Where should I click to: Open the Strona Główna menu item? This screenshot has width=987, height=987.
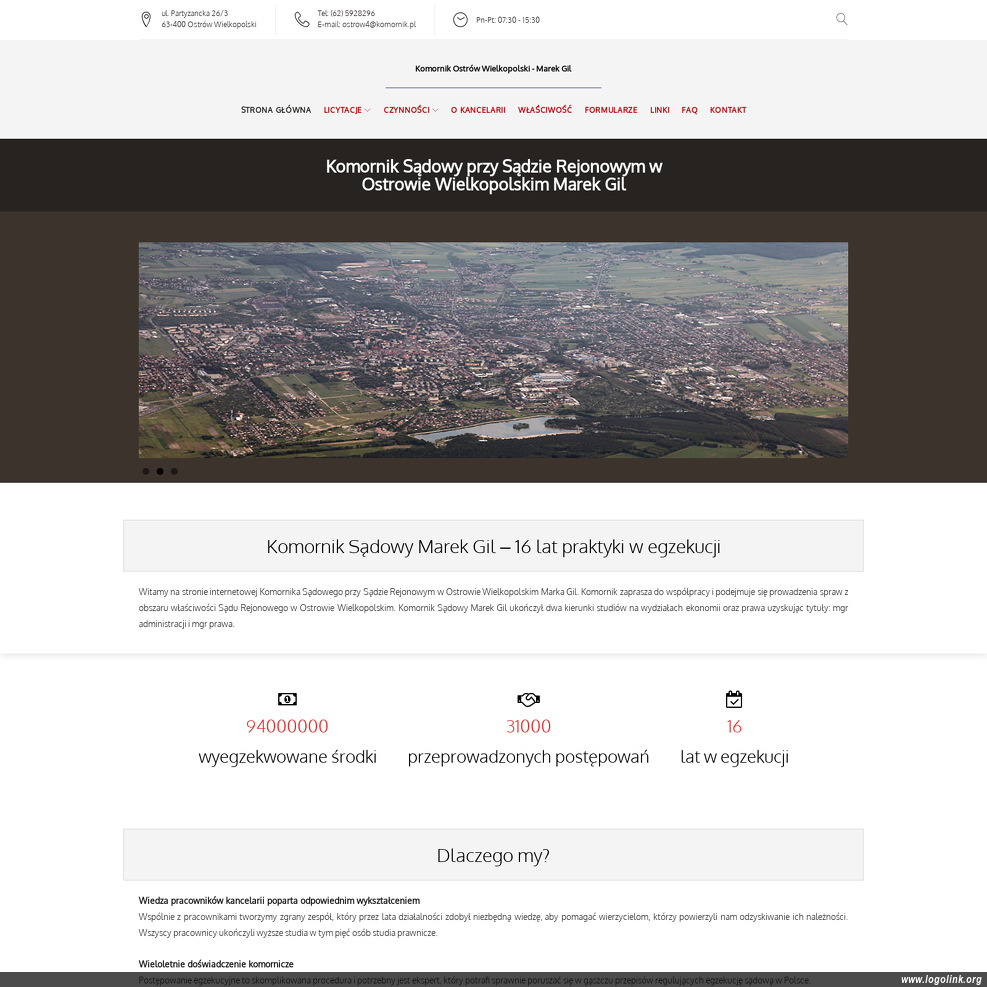pos(276,110)
